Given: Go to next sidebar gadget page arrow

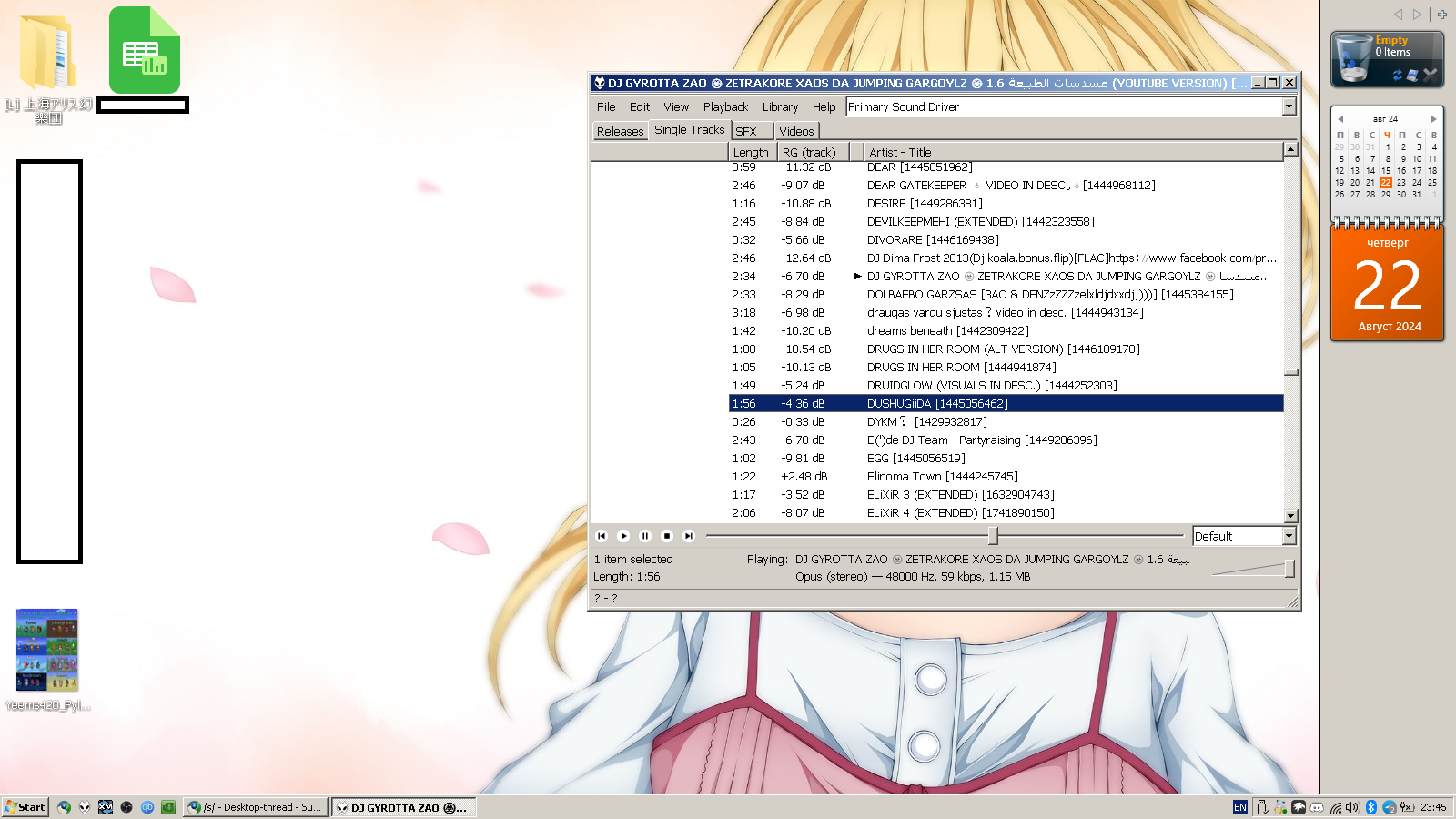Looking at the screenshot, I should 1417,14.
